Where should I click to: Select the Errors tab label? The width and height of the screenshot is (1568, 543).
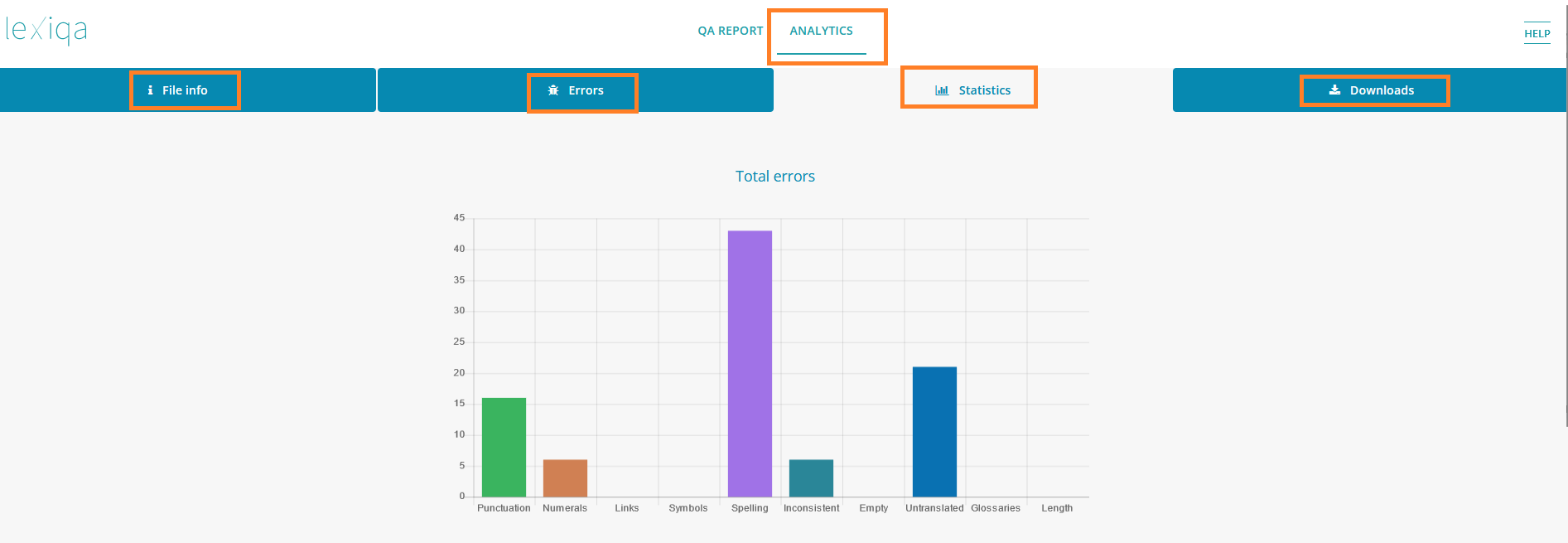(x=586, y=90)
